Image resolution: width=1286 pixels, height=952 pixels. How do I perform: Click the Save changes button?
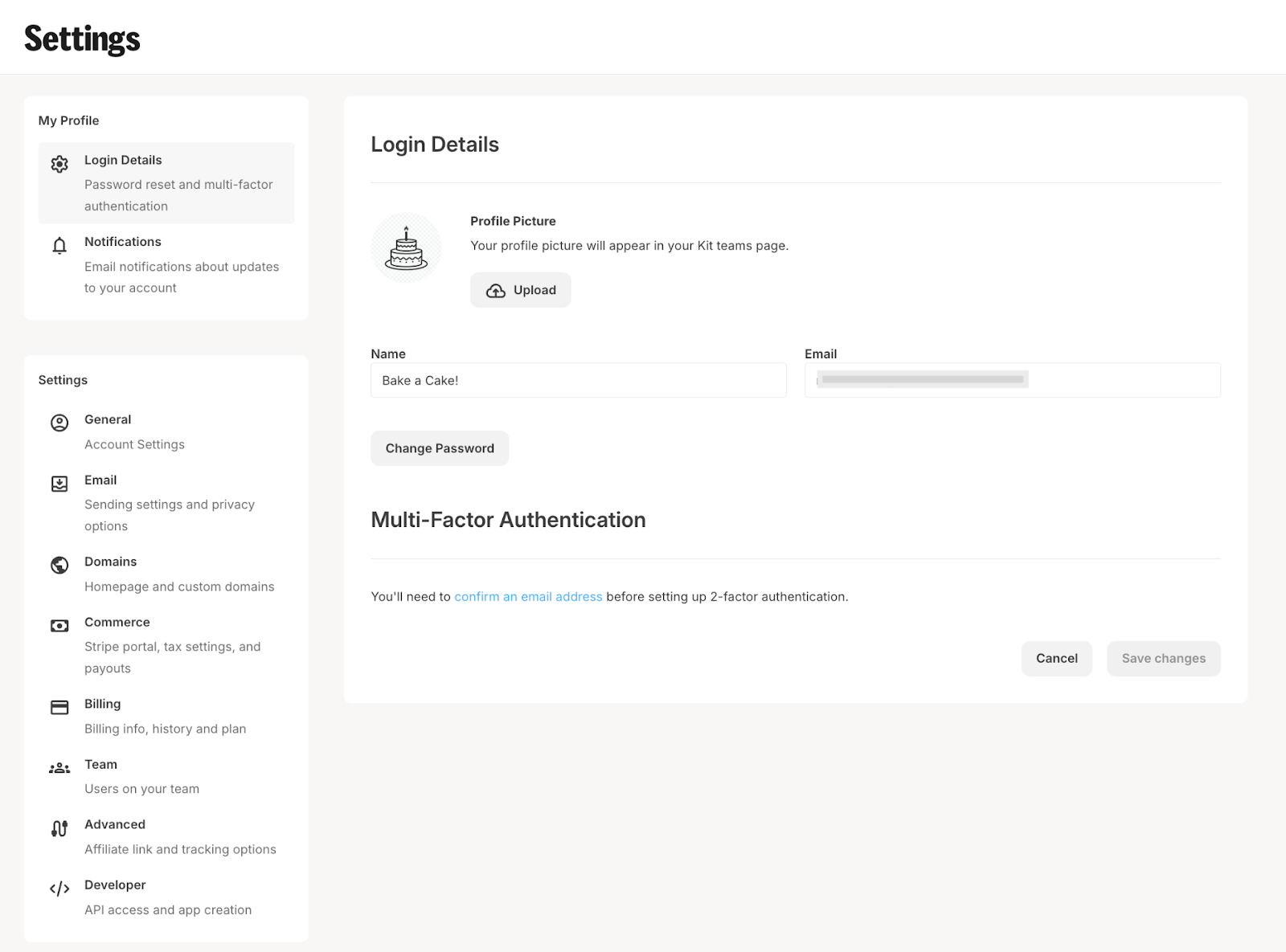[1164, 659]
